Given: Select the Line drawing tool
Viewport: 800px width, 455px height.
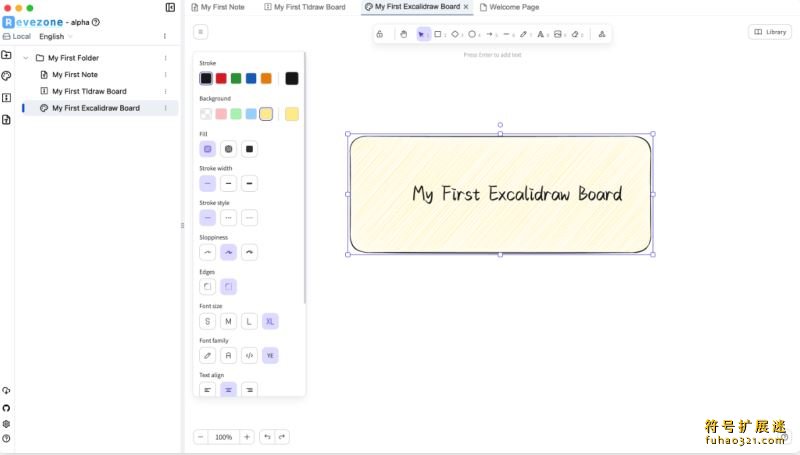Looking at the screenshot, I should pos(506,34).
